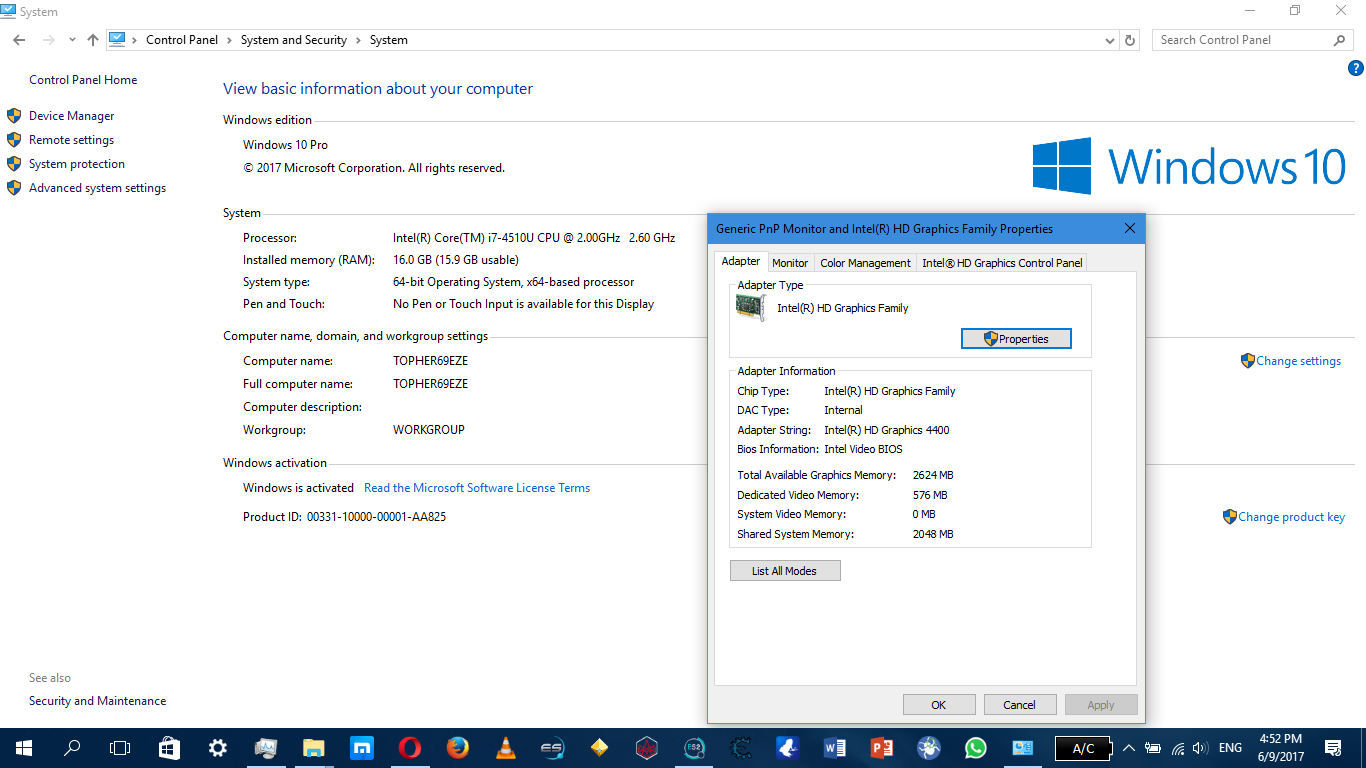Open ES File Explorer taskbar icon
Image resolution: width=1366 pixels, height=768 pixels.
click(552, 748)
